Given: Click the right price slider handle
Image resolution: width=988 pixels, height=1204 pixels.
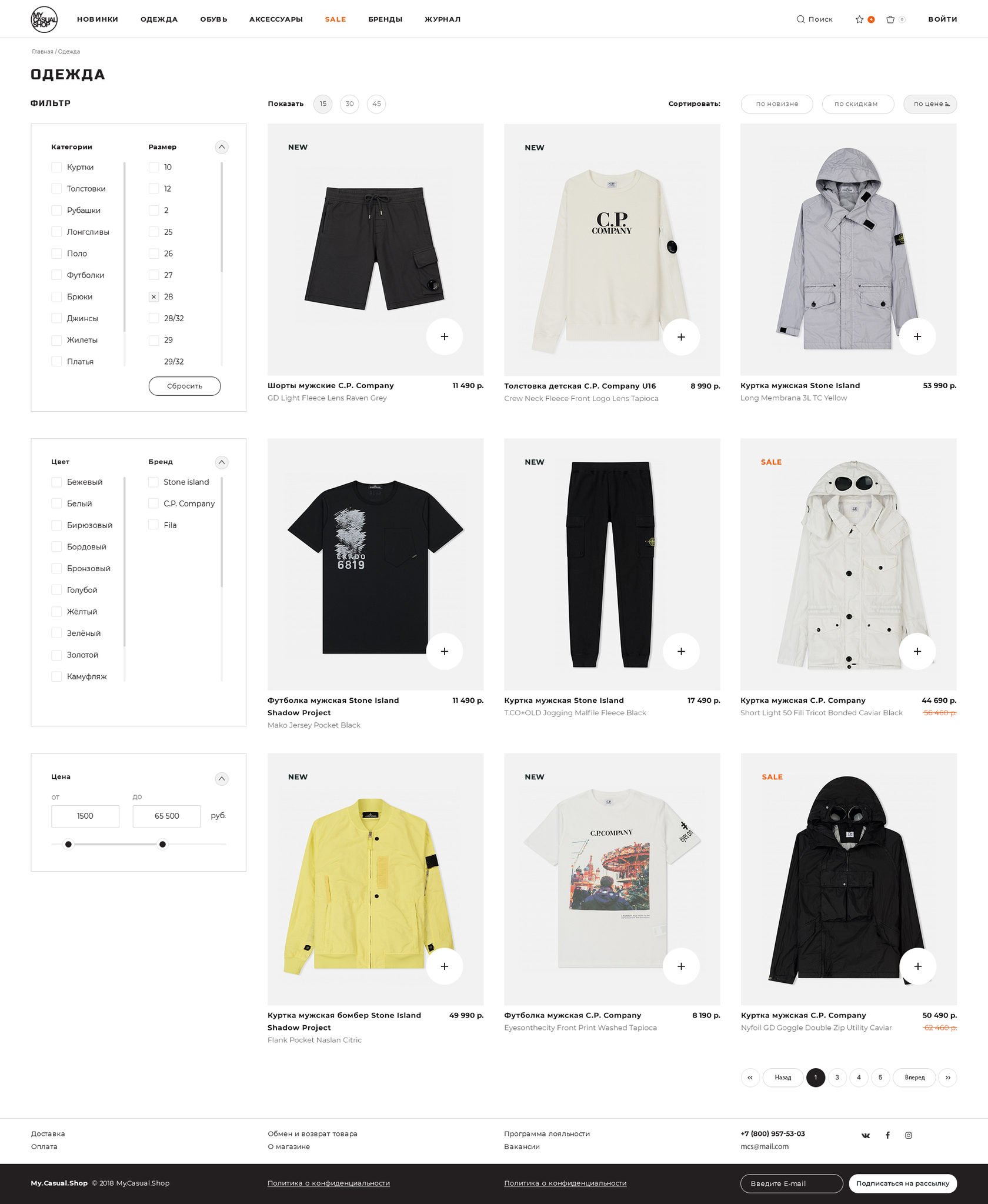Looking at the screenshot, I should click(x=163, y=845).
